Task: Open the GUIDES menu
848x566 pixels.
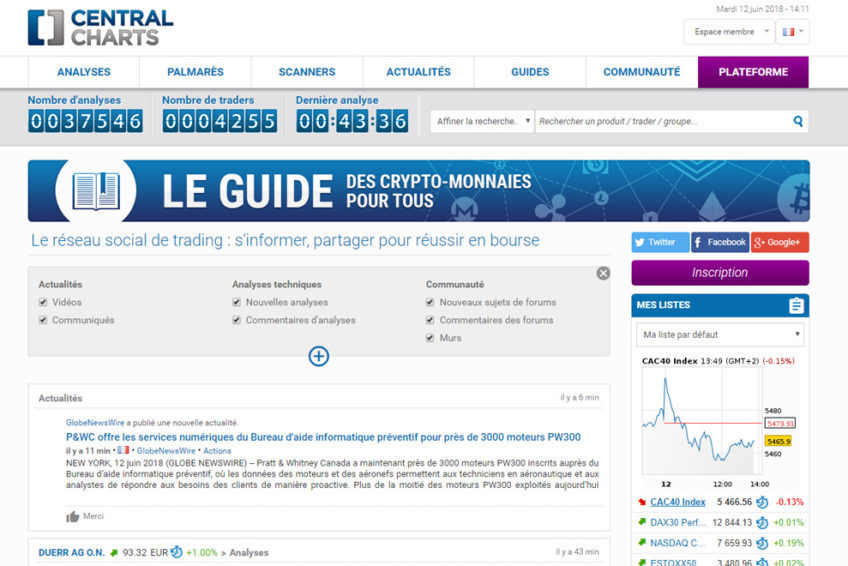Action: pyautogui.click(x=530, y=72)
